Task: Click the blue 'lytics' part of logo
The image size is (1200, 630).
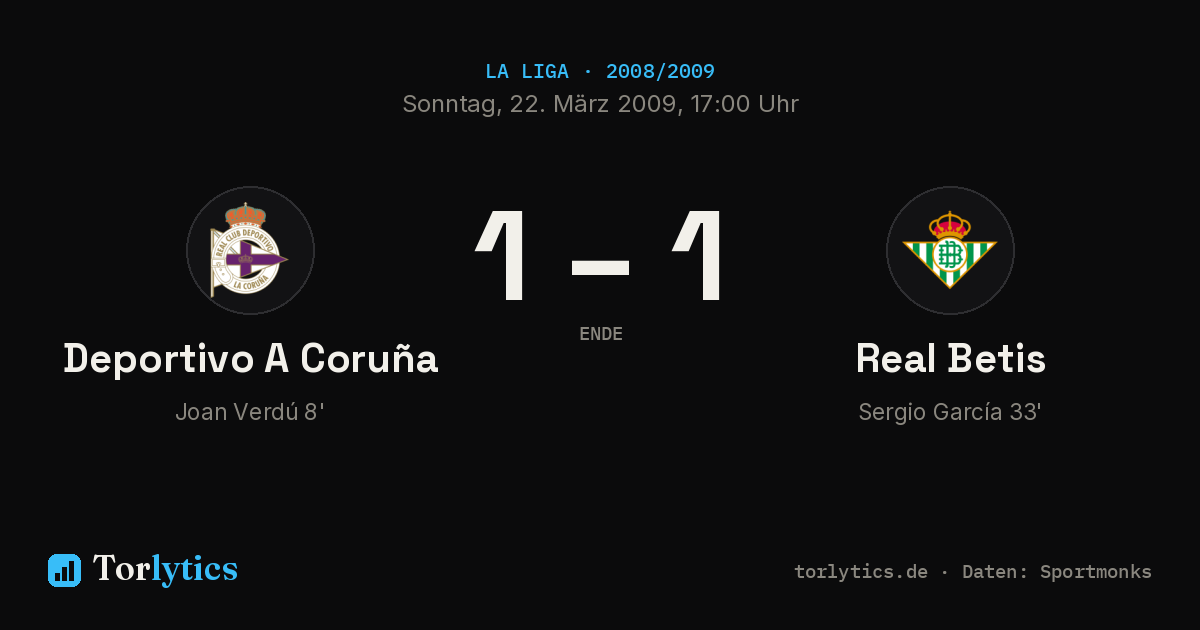Action: [x=194, y=569]
